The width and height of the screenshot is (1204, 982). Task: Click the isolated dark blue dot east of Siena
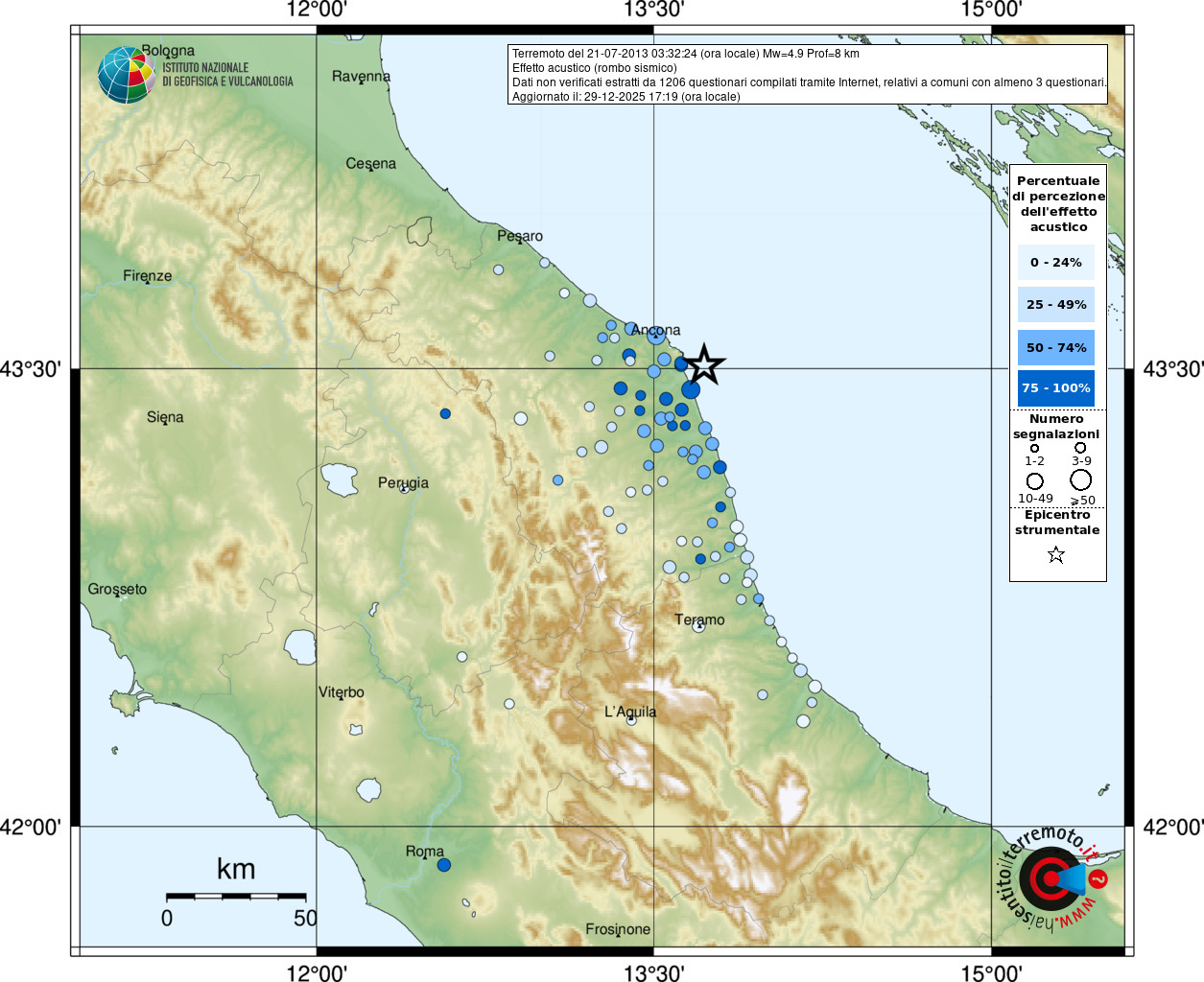[445, 413]
